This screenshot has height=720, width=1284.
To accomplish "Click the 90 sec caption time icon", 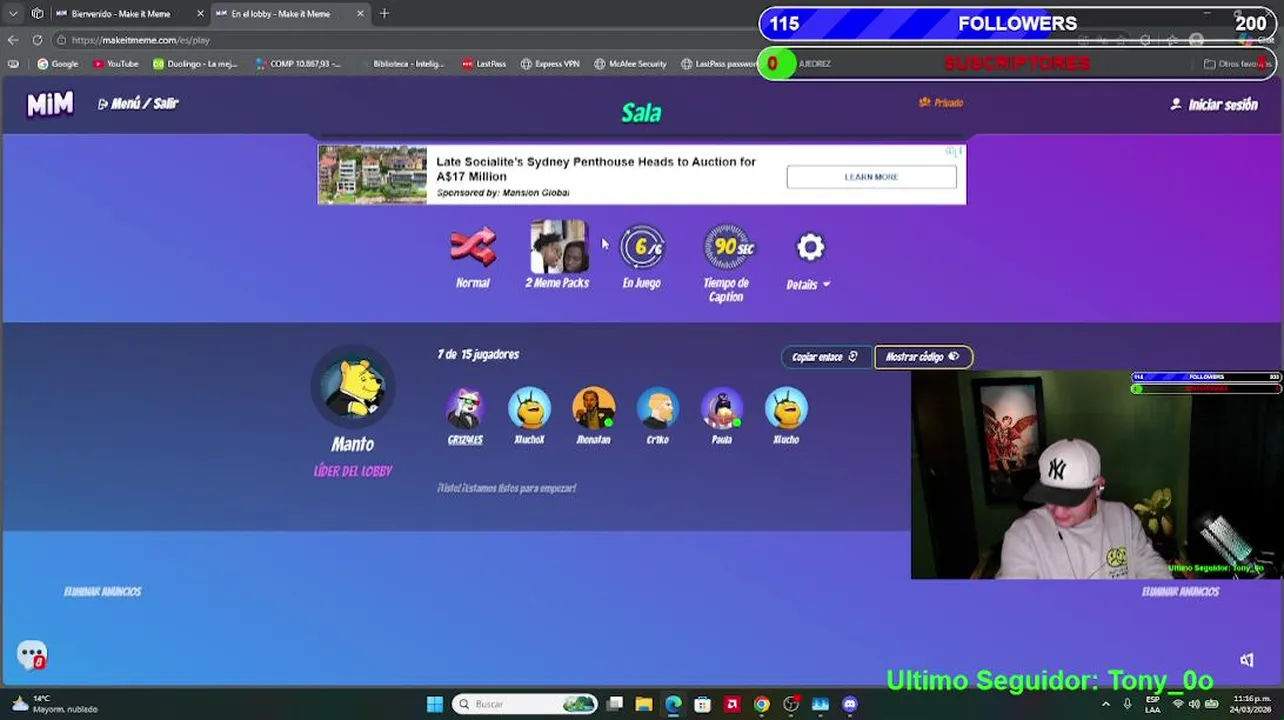I will tap(728, 247).
